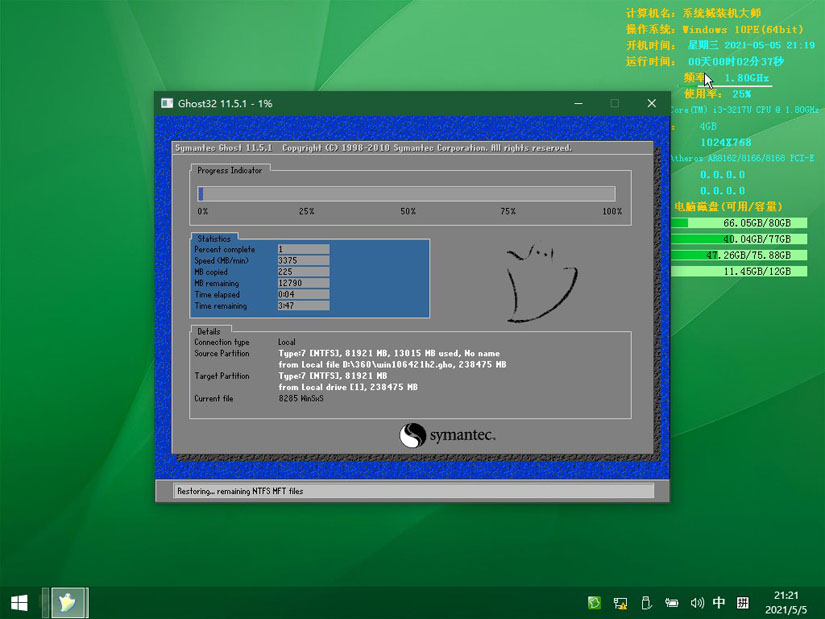Screen dimensions: 825x619
Task: Click the source file path win106421h2.gho line
Action: (x=392, y=365)
